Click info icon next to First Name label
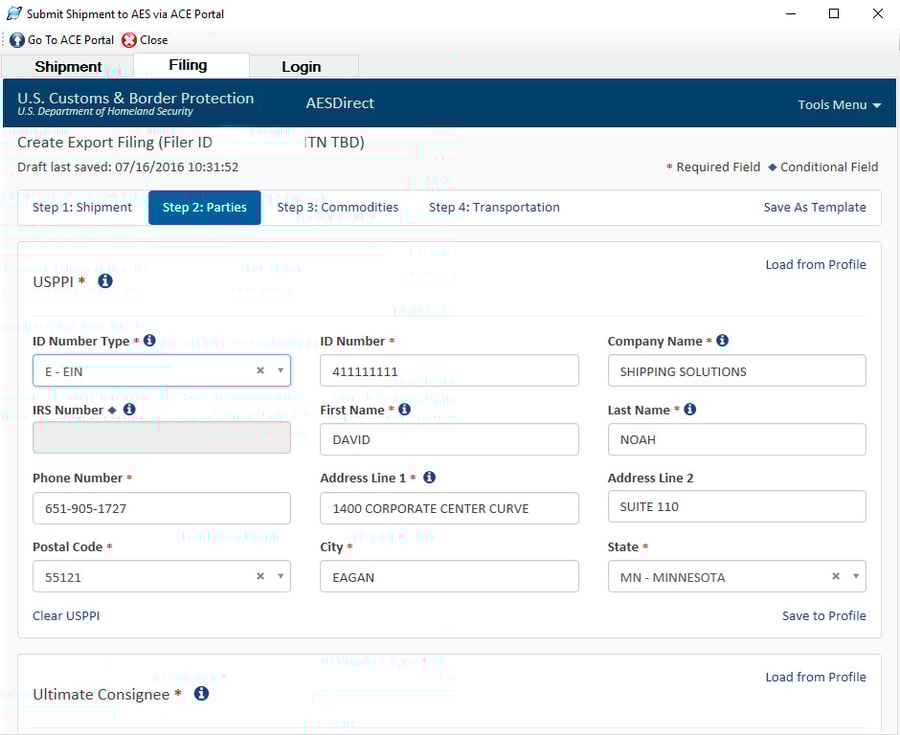The image size is (900, 735). tap(404, 409)
